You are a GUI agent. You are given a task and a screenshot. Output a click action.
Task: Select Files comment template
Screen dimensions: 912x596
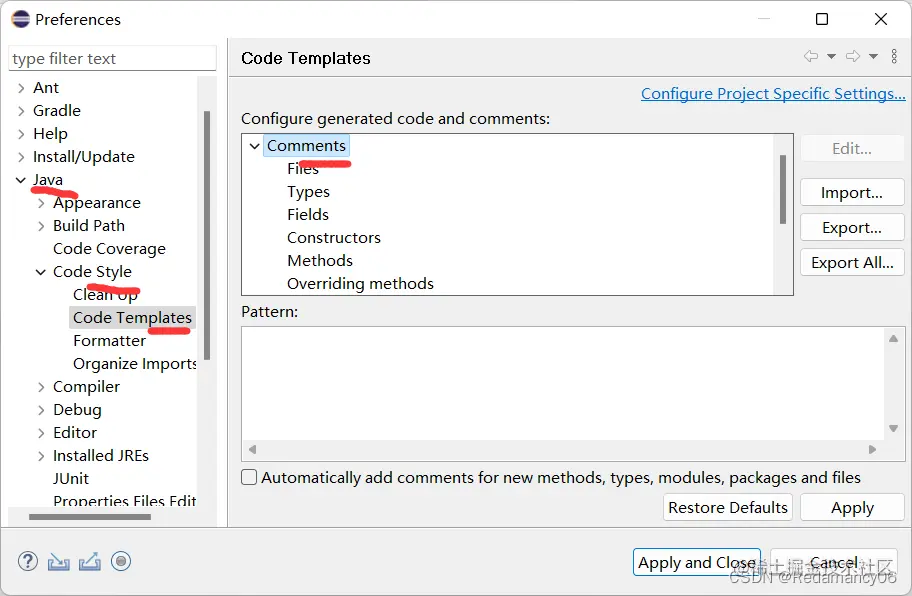(303, 169)
